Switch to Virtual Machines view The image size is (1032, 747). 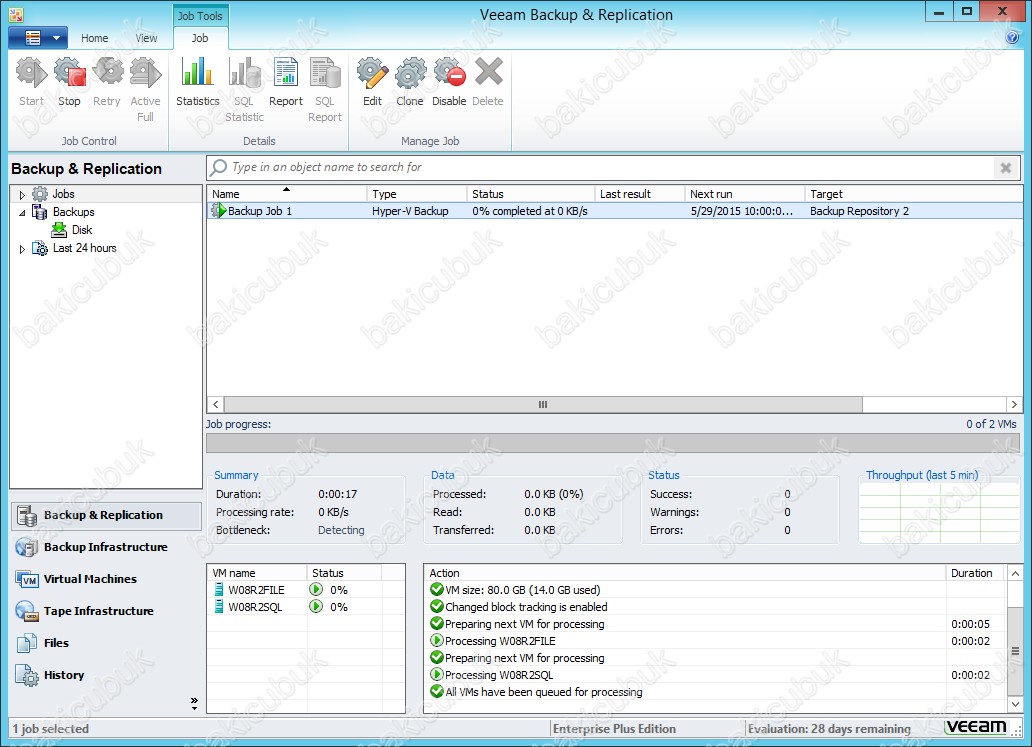pos(106,579)
